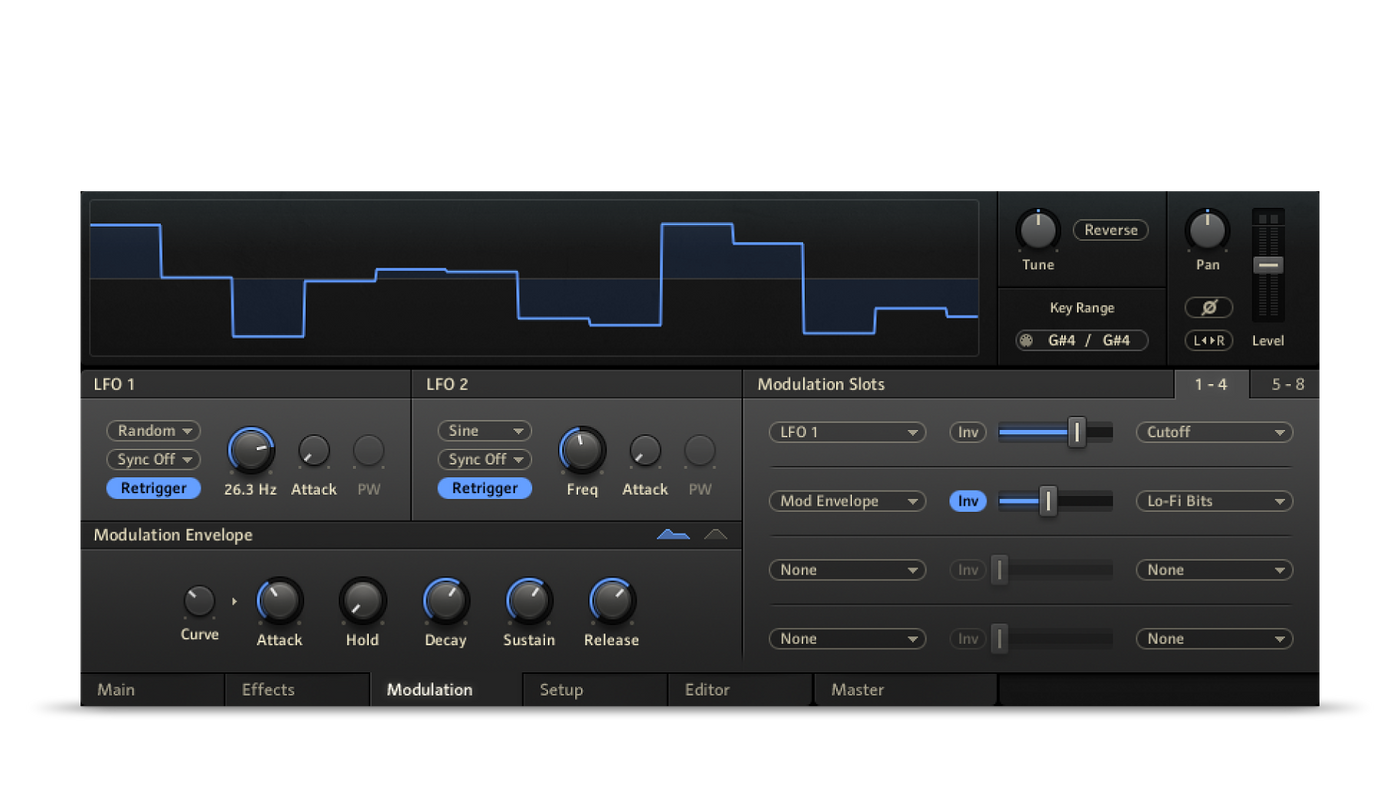Click the Reverse button
This screenshot has width=1400, height=798.
click(x=1111, y=230)
